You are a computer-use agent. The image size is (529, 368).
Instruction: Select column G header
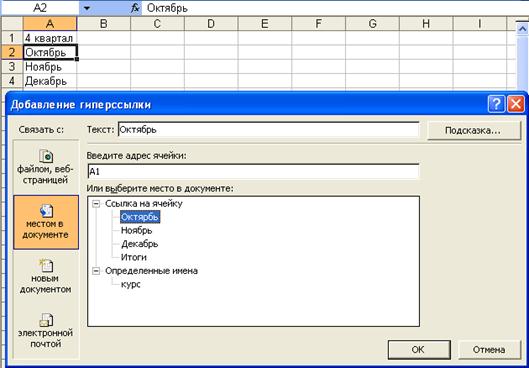372,24
